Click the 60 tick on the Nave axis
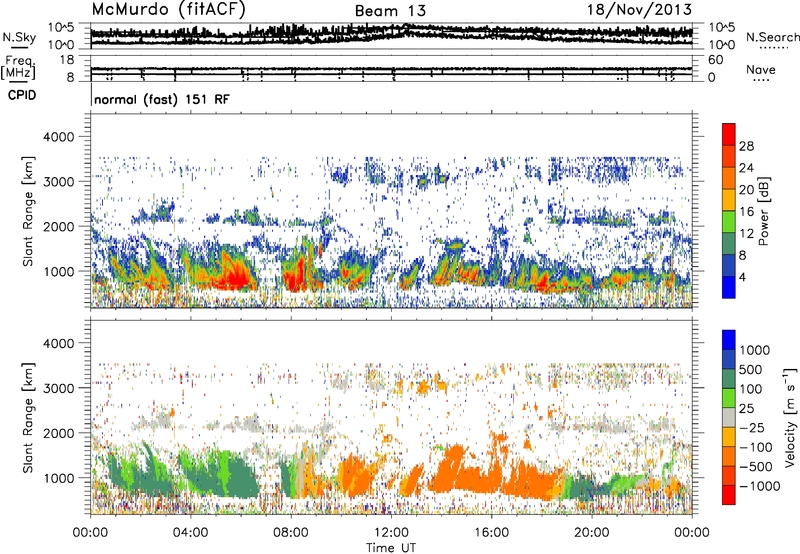The width and height of the screenshot is (800, 554). click(716, 60)
